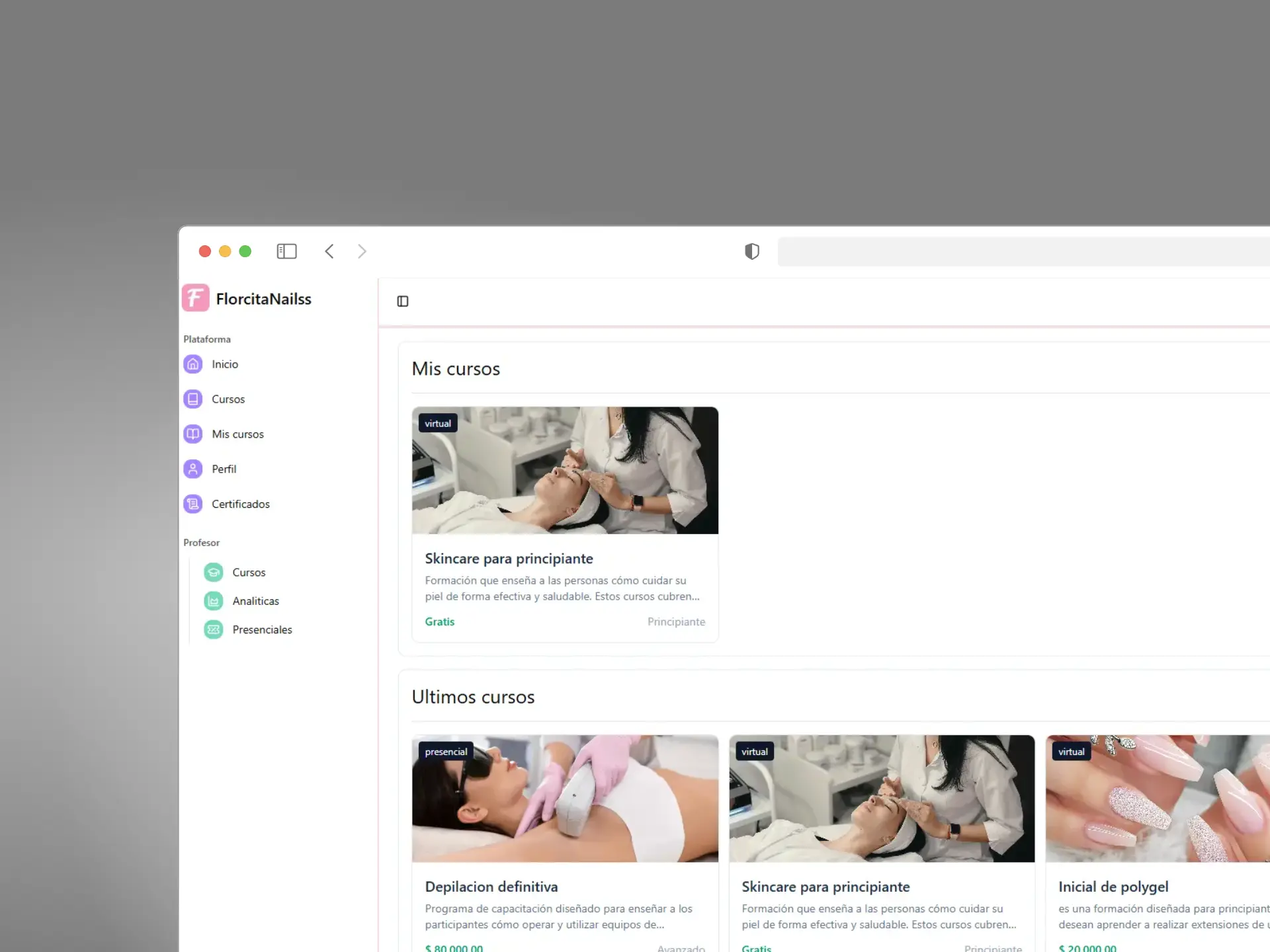The image size is (1270, 952).
Task: Open the Presenciales link
Action: pos(262,630)
